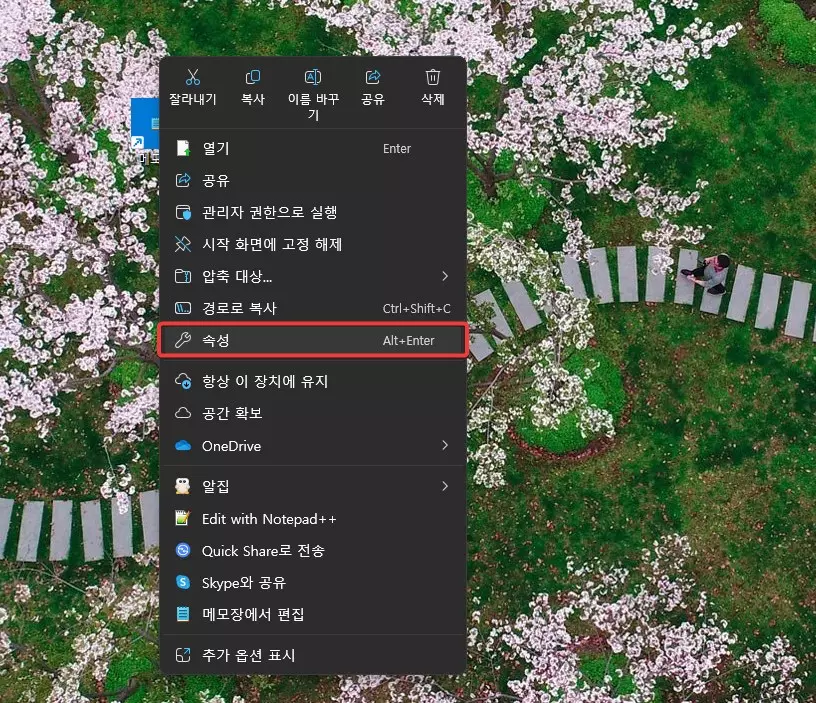Screen dimensions: 816x703
Task: Click the OneDrive cloud icon
Action: click(184, 446)
